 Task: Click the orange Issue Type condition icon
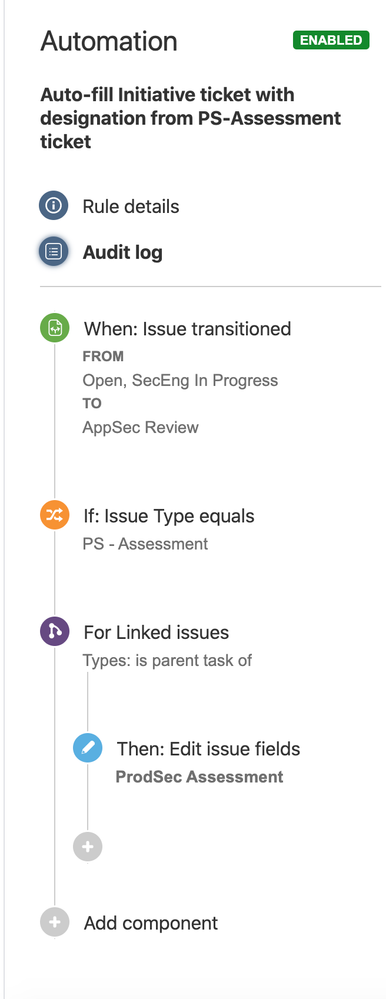[x=55, y=515]
